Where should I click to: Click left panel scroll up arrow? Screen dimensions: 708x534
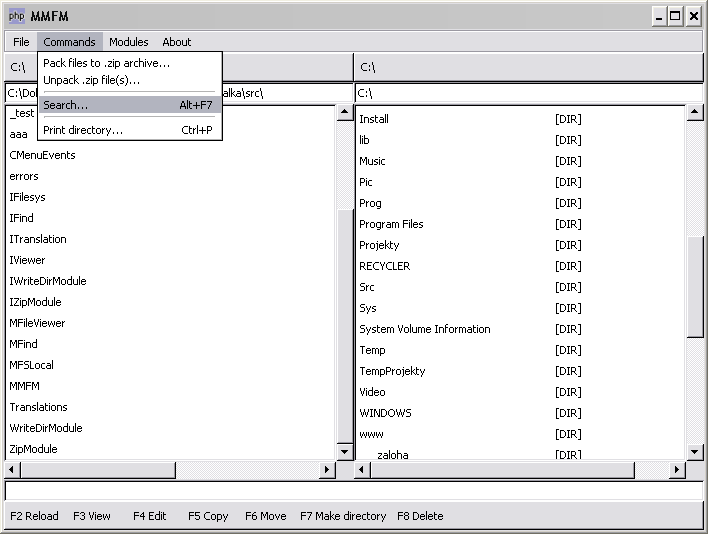(x=345, y=112)
